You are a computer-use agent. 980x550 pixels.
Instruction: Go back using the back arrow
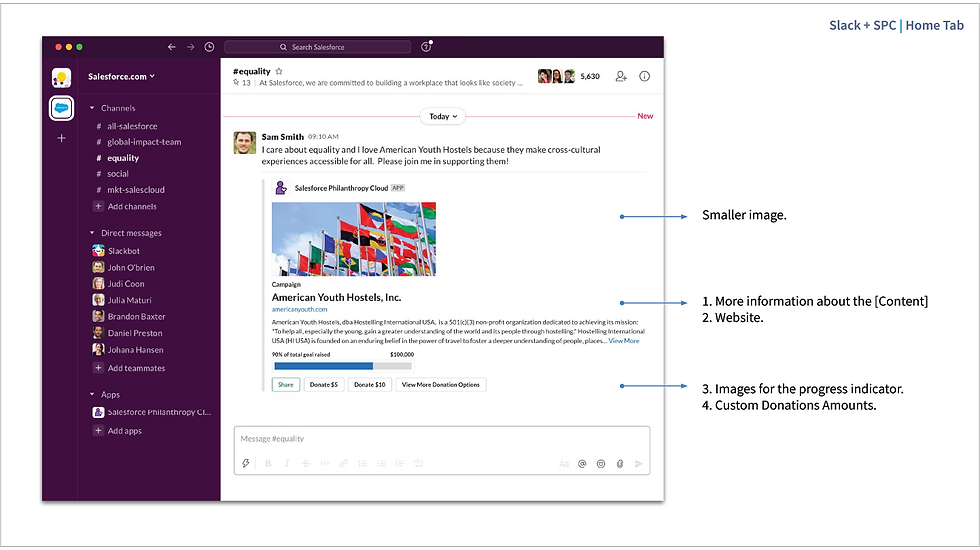[x=171, y=47]
